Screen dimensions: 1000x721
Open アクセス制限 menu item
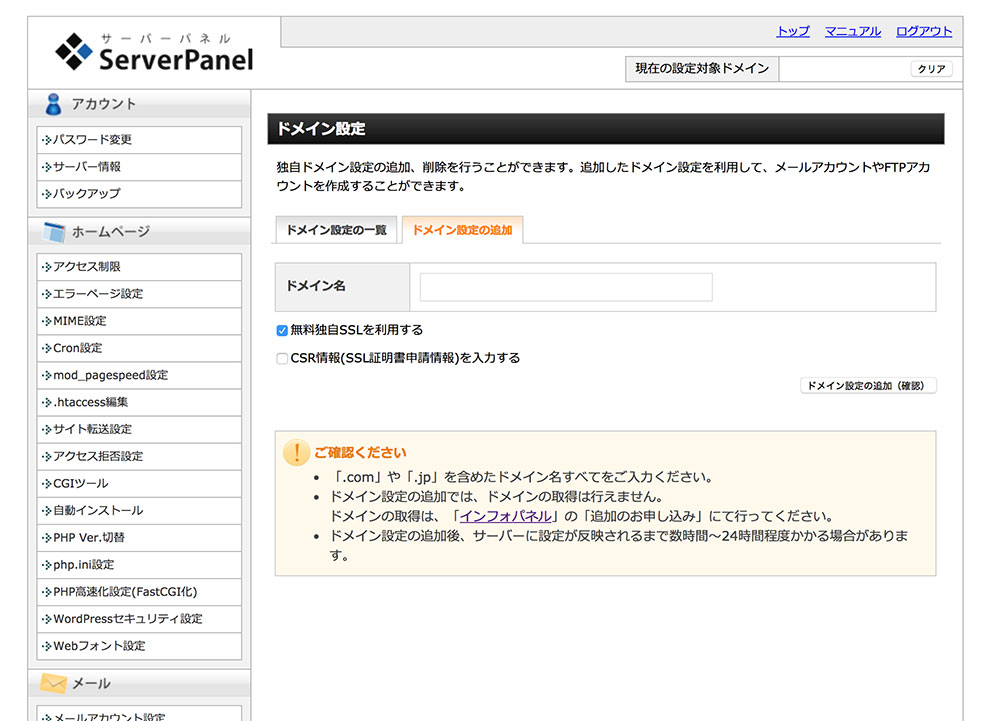coord(139,267)
